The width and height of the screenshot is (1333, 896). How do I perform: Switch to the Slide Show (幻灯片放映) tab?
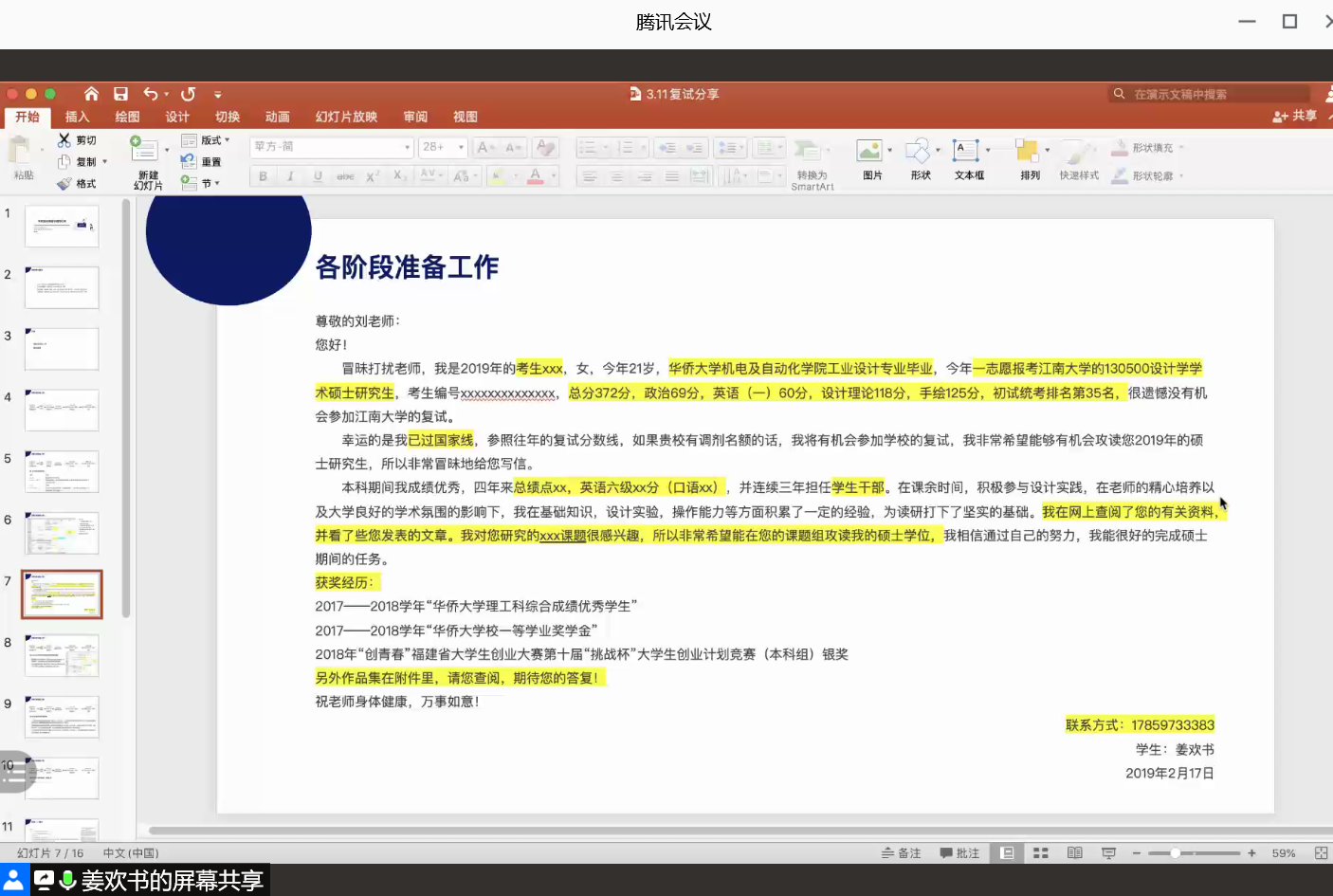pyautogui.click(x=346, y=117)
